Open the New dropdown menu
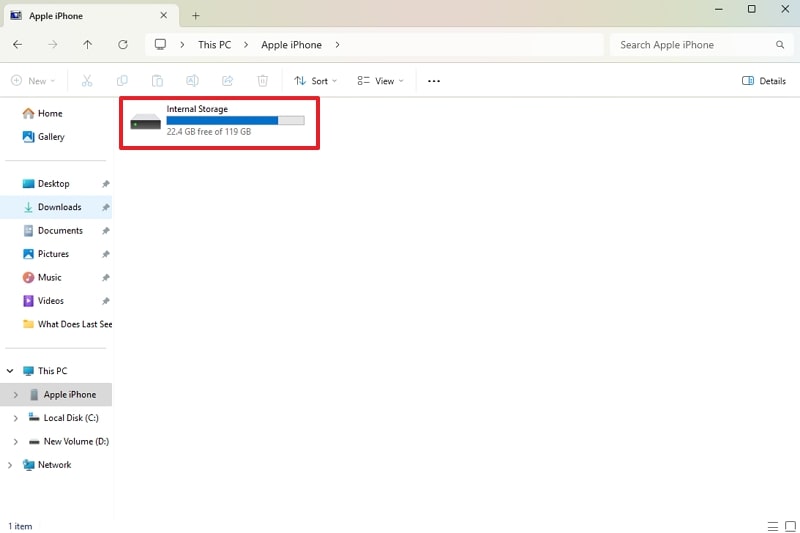Image resolution: width=800 pixels, height=533 pixels. [33, 81]
